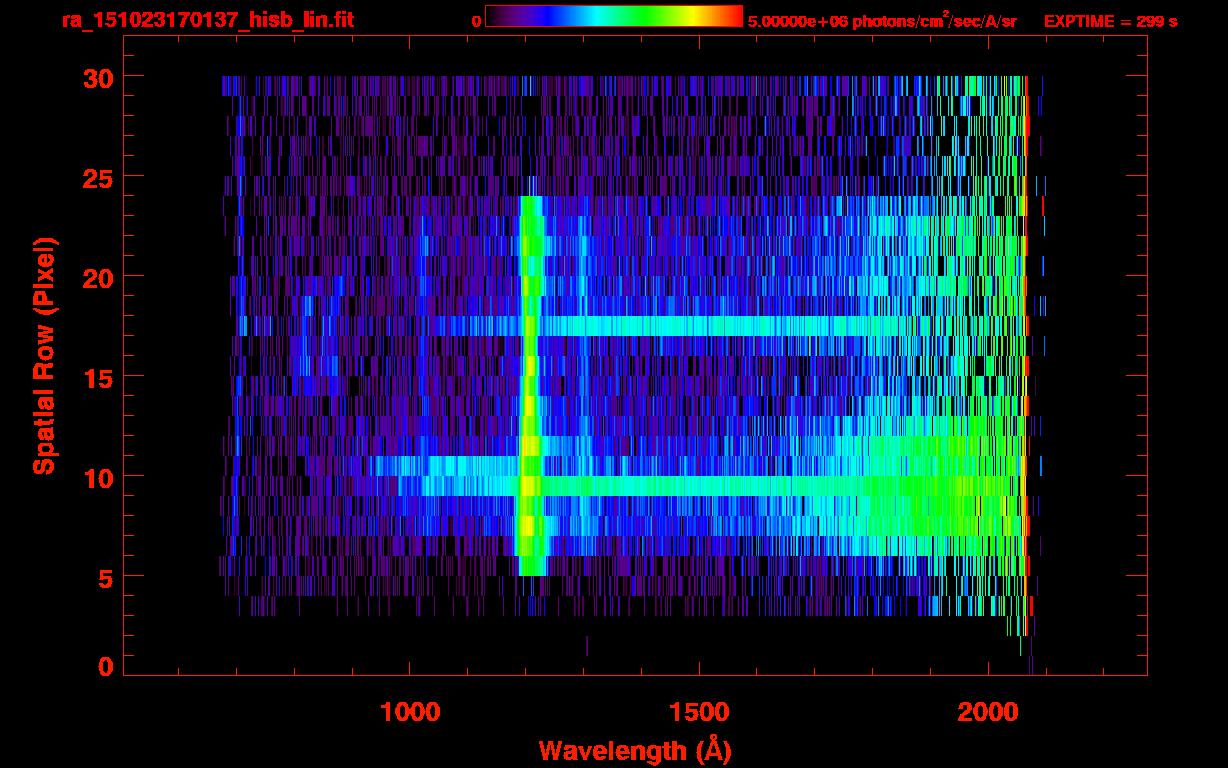1228x768 pixels.
Task: Click the Spatial Row (Pixel) axis title
Action: (44, 355)
